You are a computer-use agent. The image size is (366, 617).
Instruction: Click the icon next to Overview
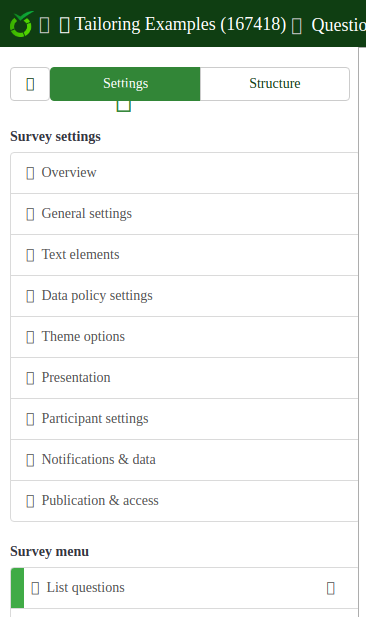30,173
